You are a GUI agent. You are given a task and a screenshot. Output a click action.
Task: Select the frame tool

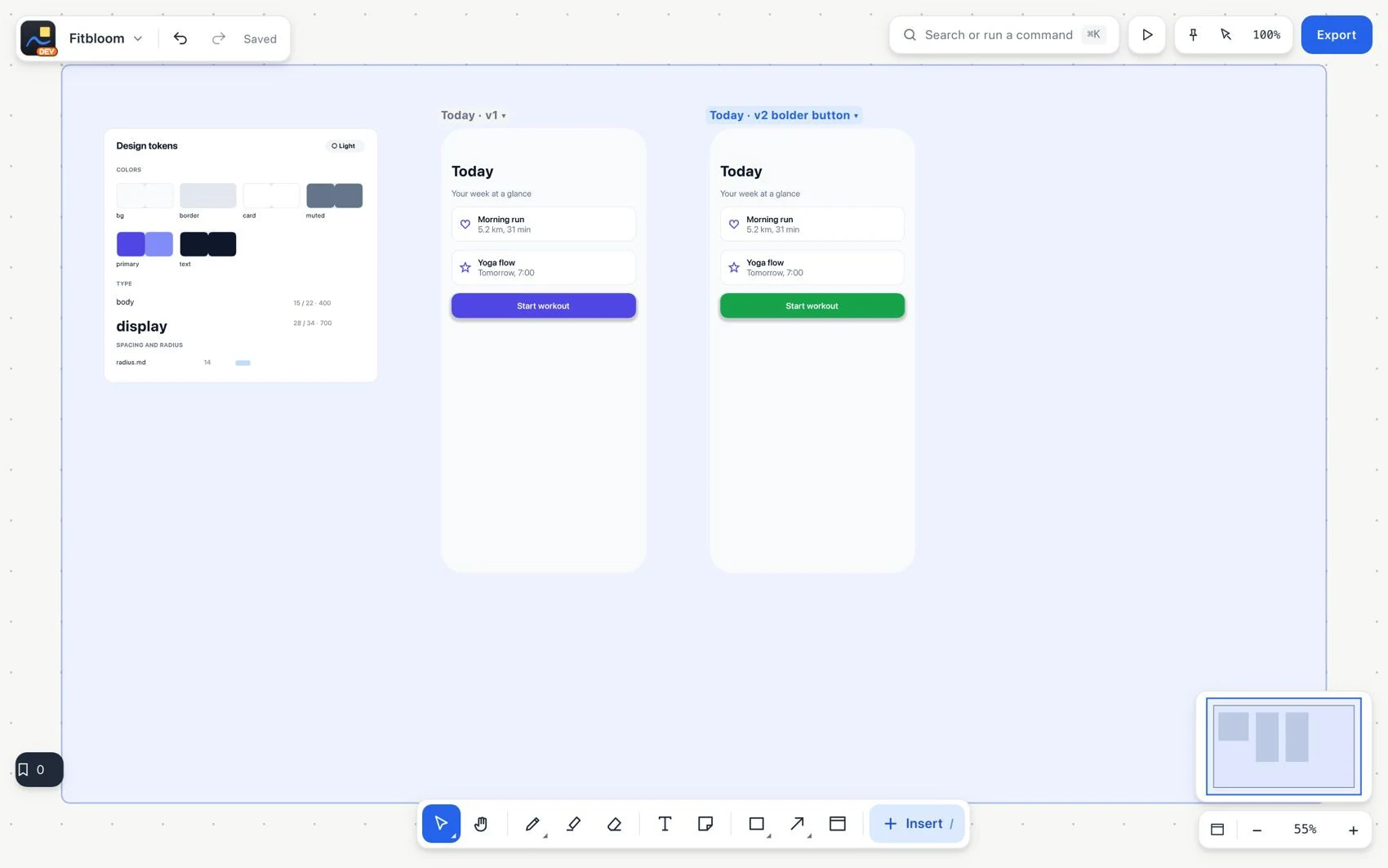pyautogui.click(x=838, y=823)
